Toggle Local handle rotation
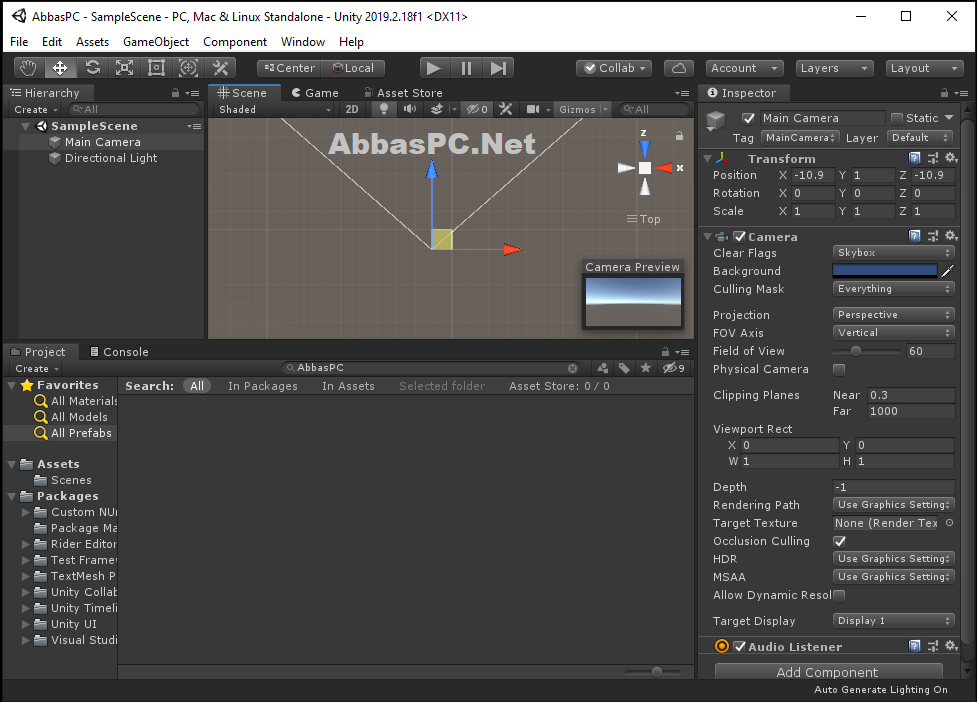 point(353,68)
